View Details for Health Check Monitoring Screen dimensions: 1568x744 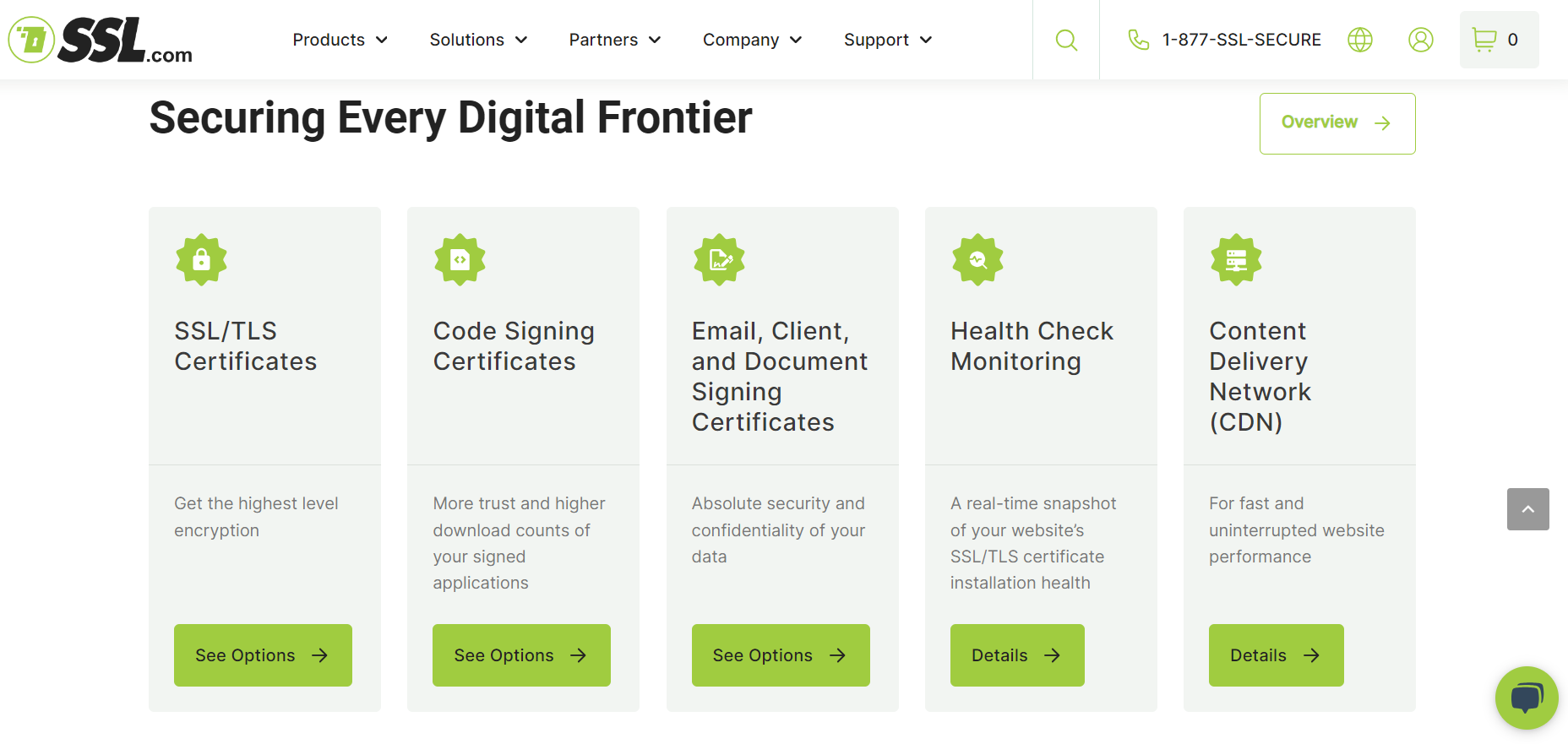(1016, 655)
